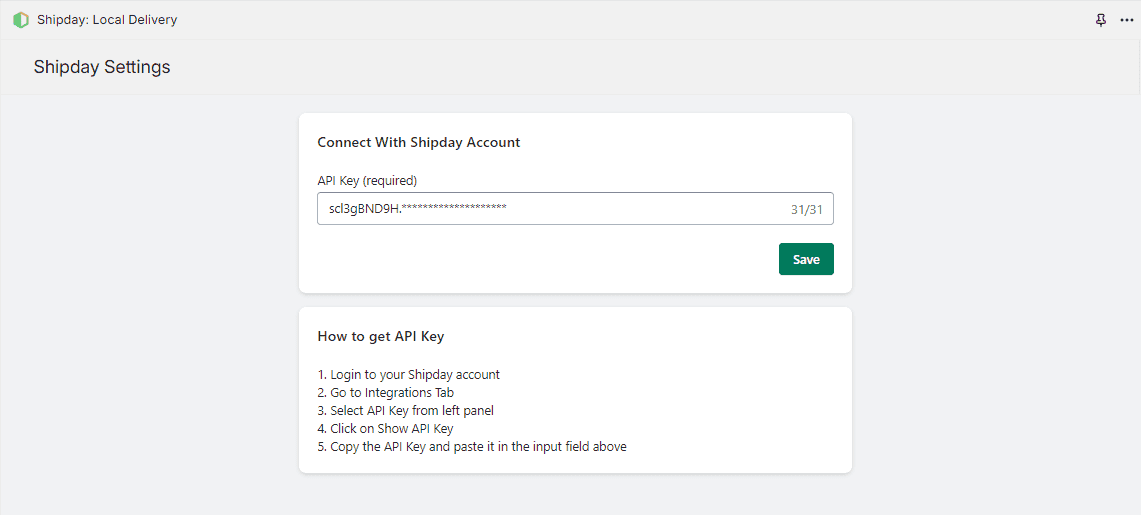Image resolution: width=1141 pixels, height=515 pixels.
Task: Click step 3 'Select API Key from left panel'
Action: pos(405,411)
